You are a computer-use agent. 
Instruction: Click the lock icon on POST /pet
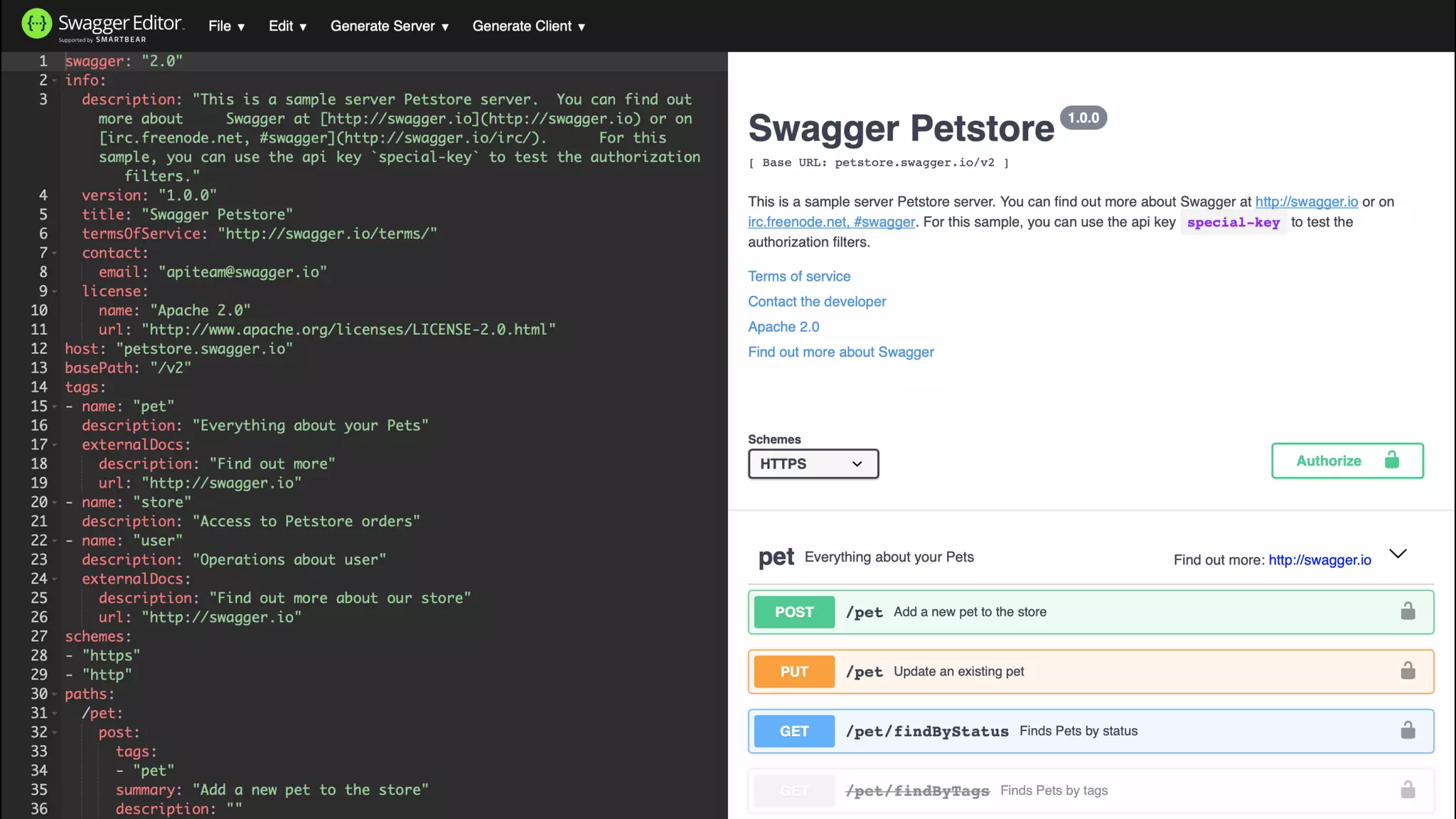coord(1408,611)
